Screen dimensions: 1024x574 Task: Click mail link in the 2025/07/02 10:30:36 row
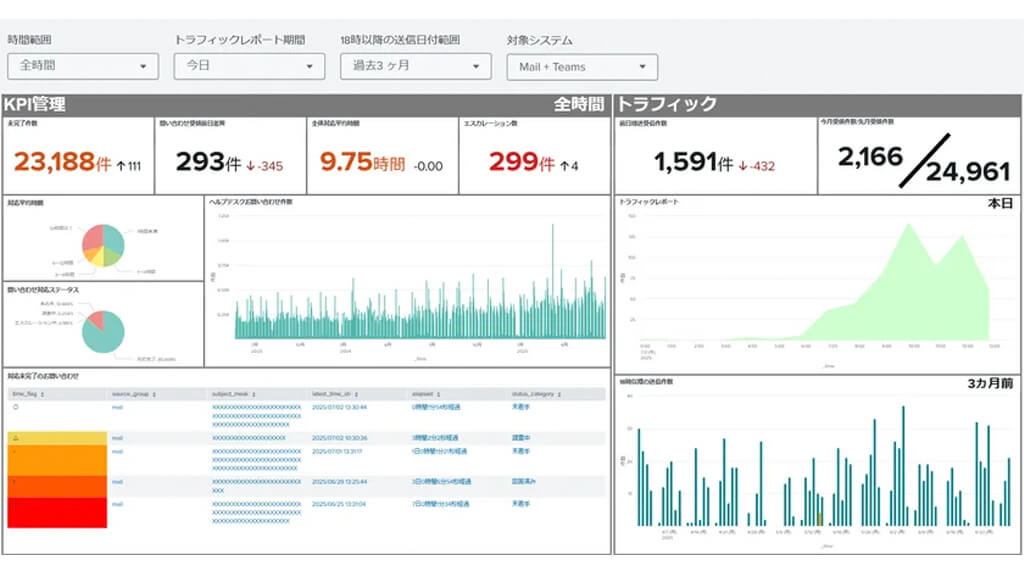(x=117, y=438)
